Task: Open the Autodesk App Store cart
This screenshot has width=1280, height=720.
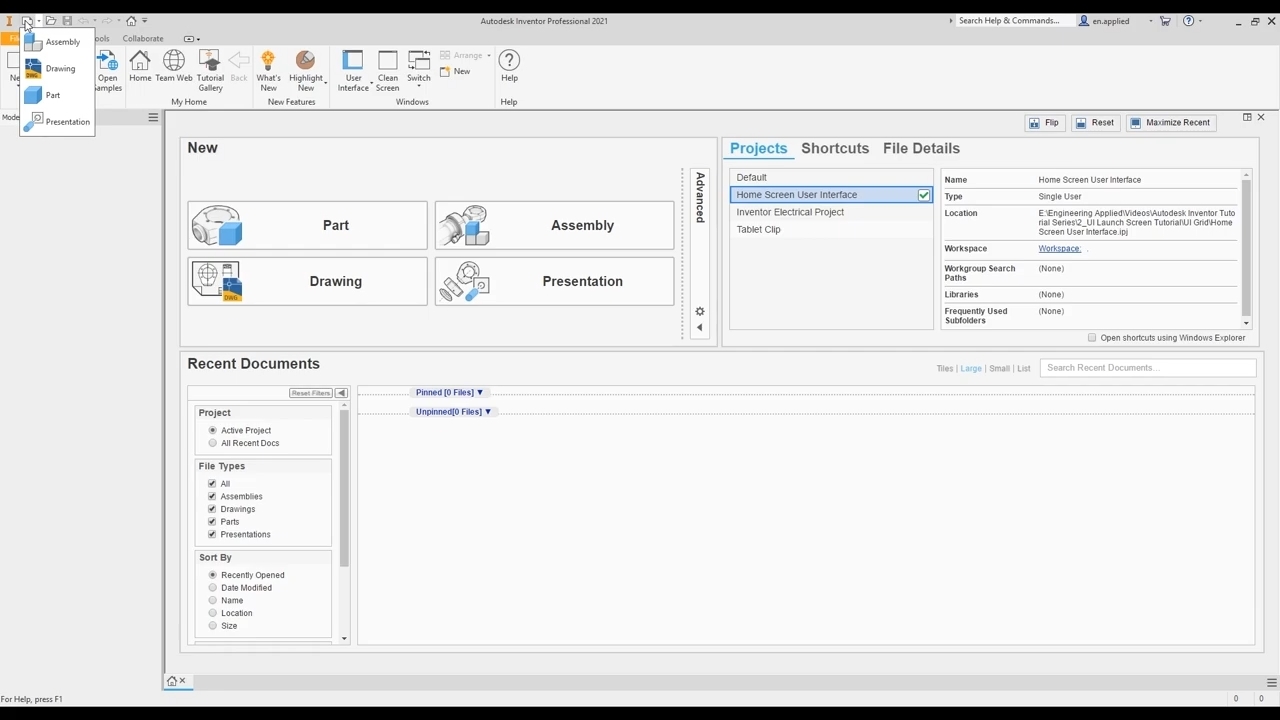Action: (1165, 20)
